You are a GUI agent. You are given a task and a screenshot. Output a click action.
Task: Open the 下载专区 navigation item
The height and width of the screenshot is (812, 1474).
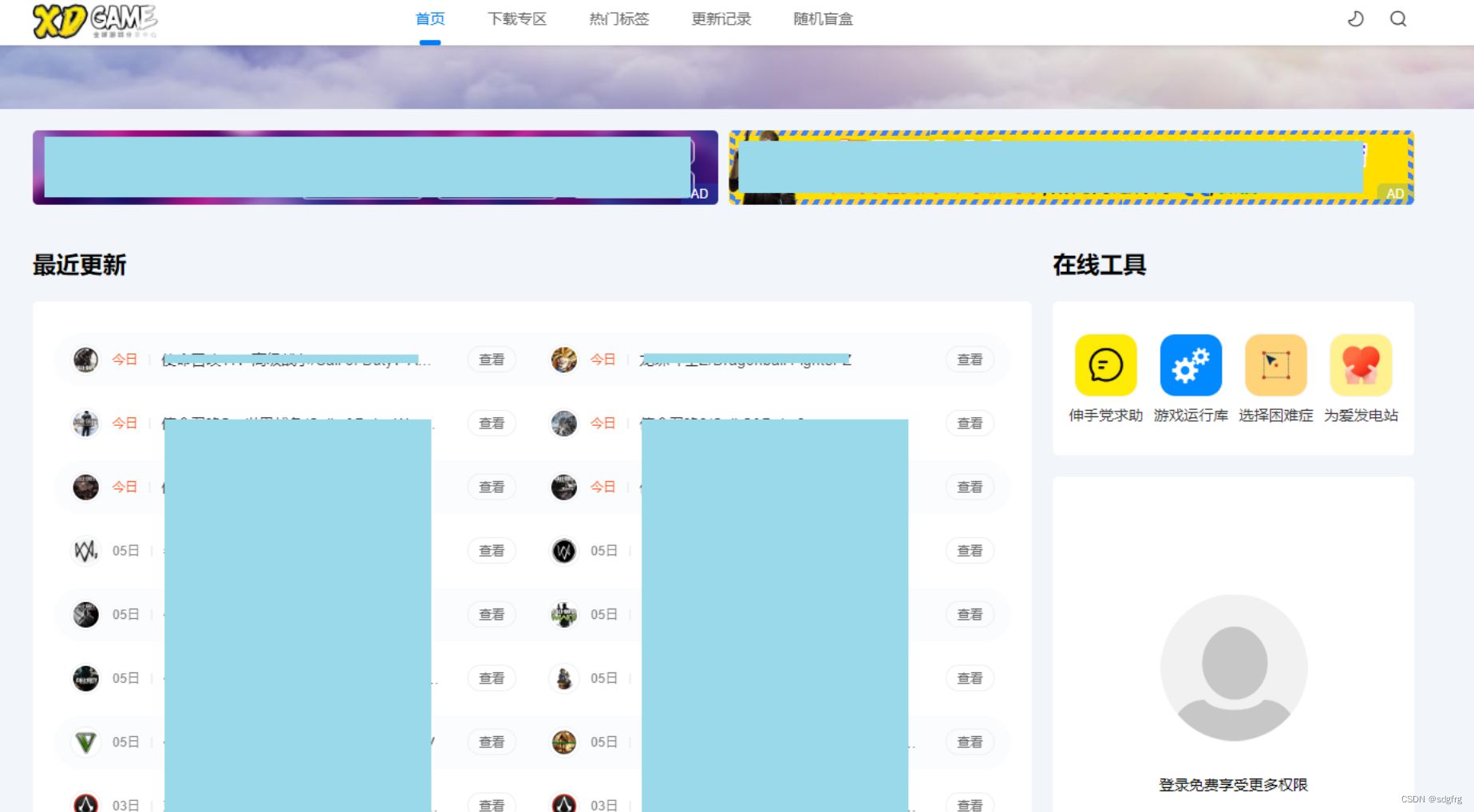coord(518,19)
